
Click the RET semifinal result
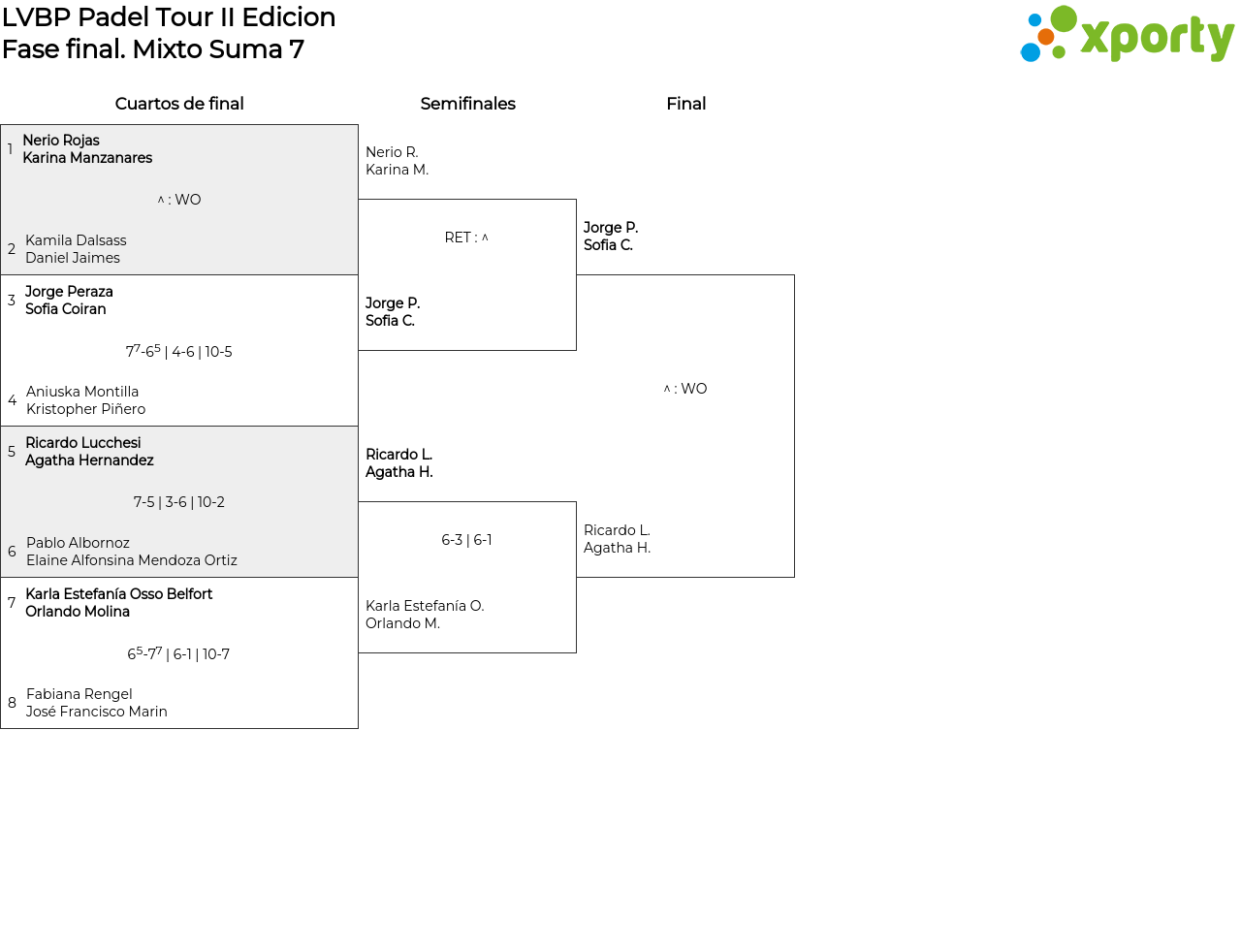tap(466, 238)
